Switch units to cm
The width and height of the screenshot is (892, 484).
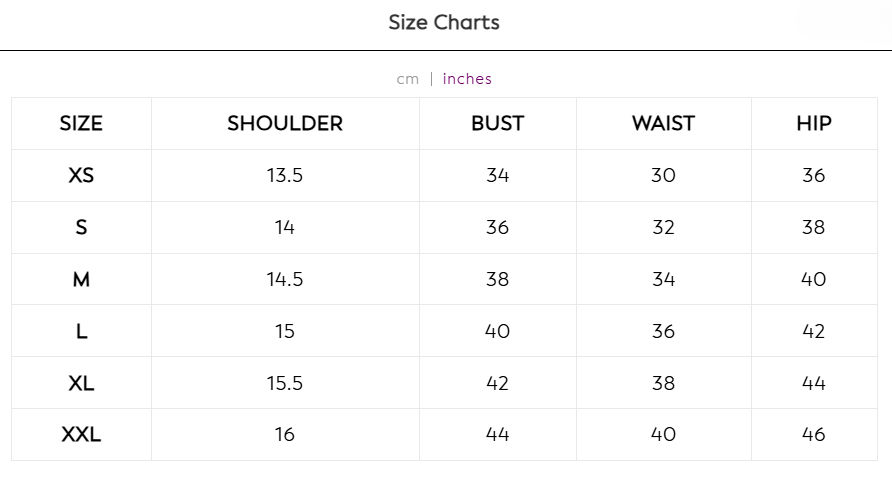point(407,79)
